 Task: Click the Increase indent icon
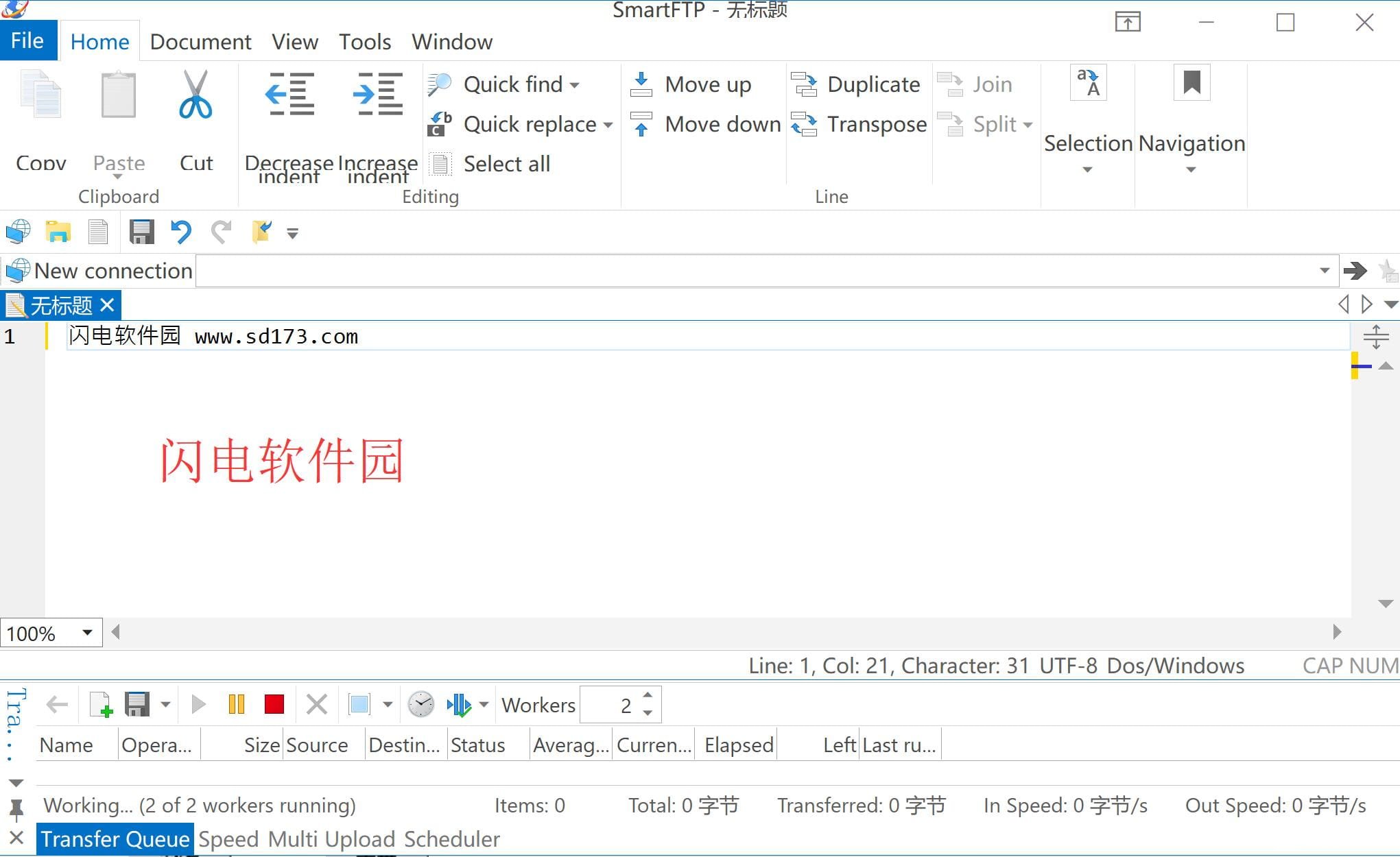(x=377, y=94)
